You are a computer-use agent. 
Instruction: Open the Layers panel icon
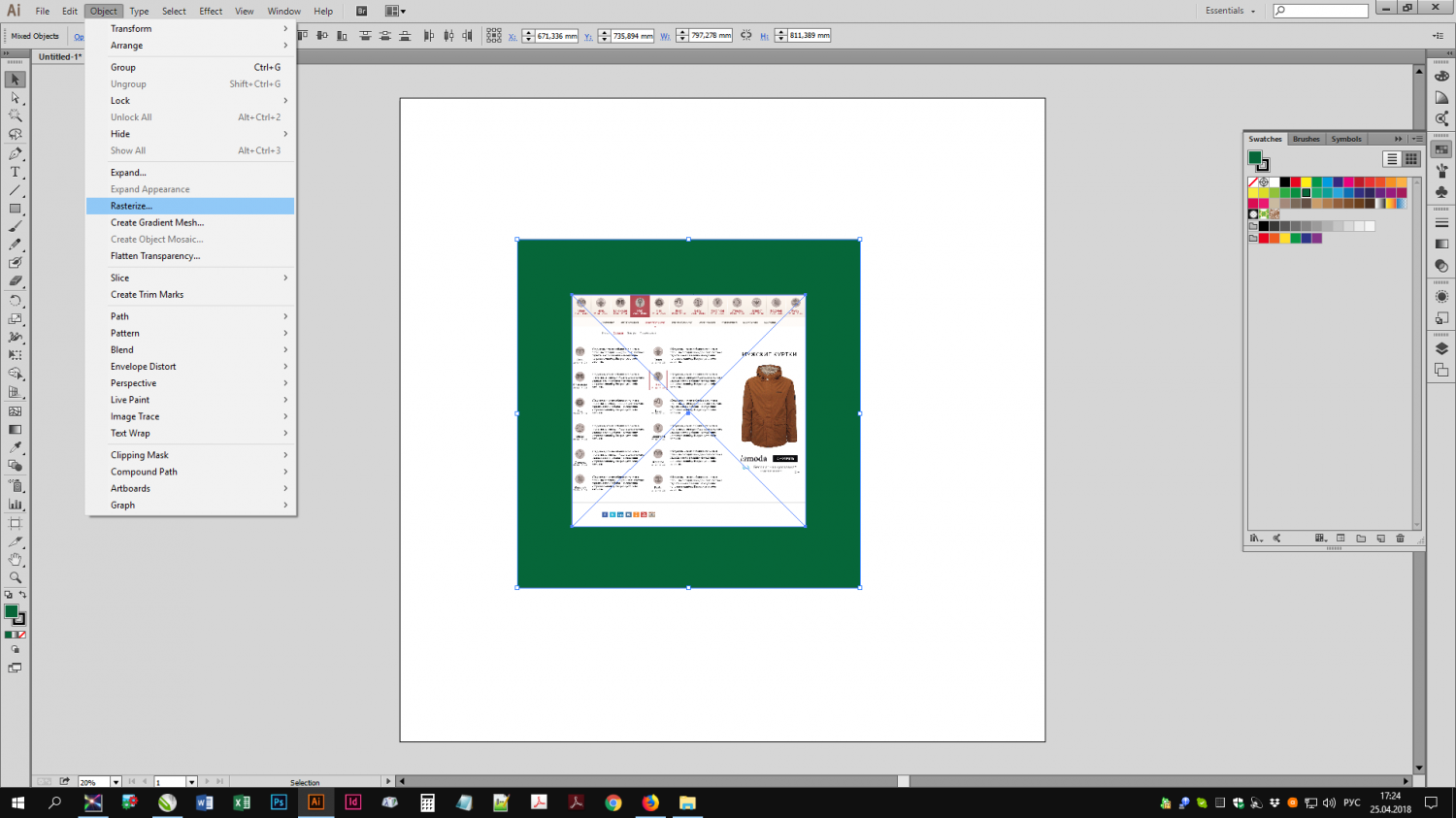[1441, 348]
